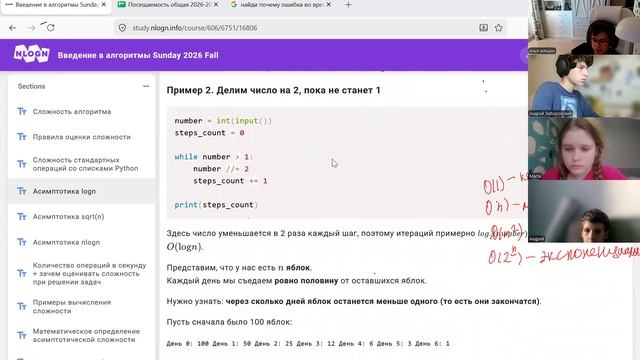Screen dimensions: 640x360
Task: Open 'Количество операций в секунду' section
Action: [x=89, y=273]
